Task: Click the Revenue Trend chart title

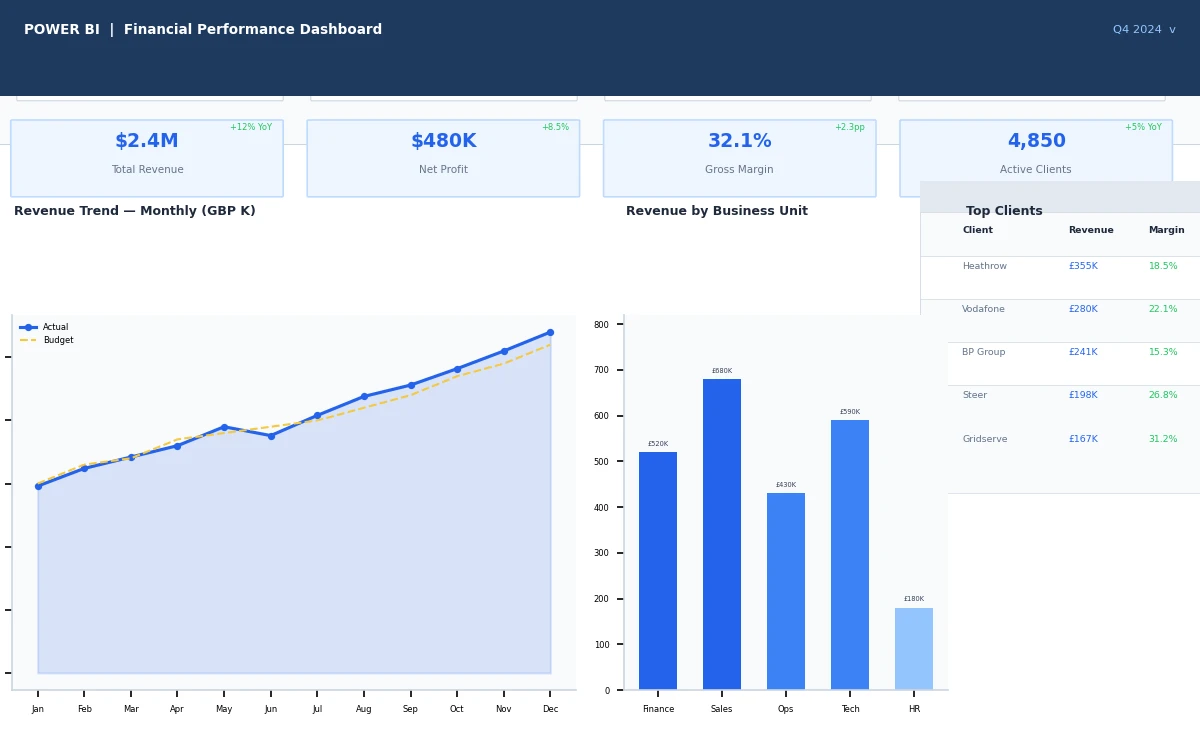Action: coord(135,211)
